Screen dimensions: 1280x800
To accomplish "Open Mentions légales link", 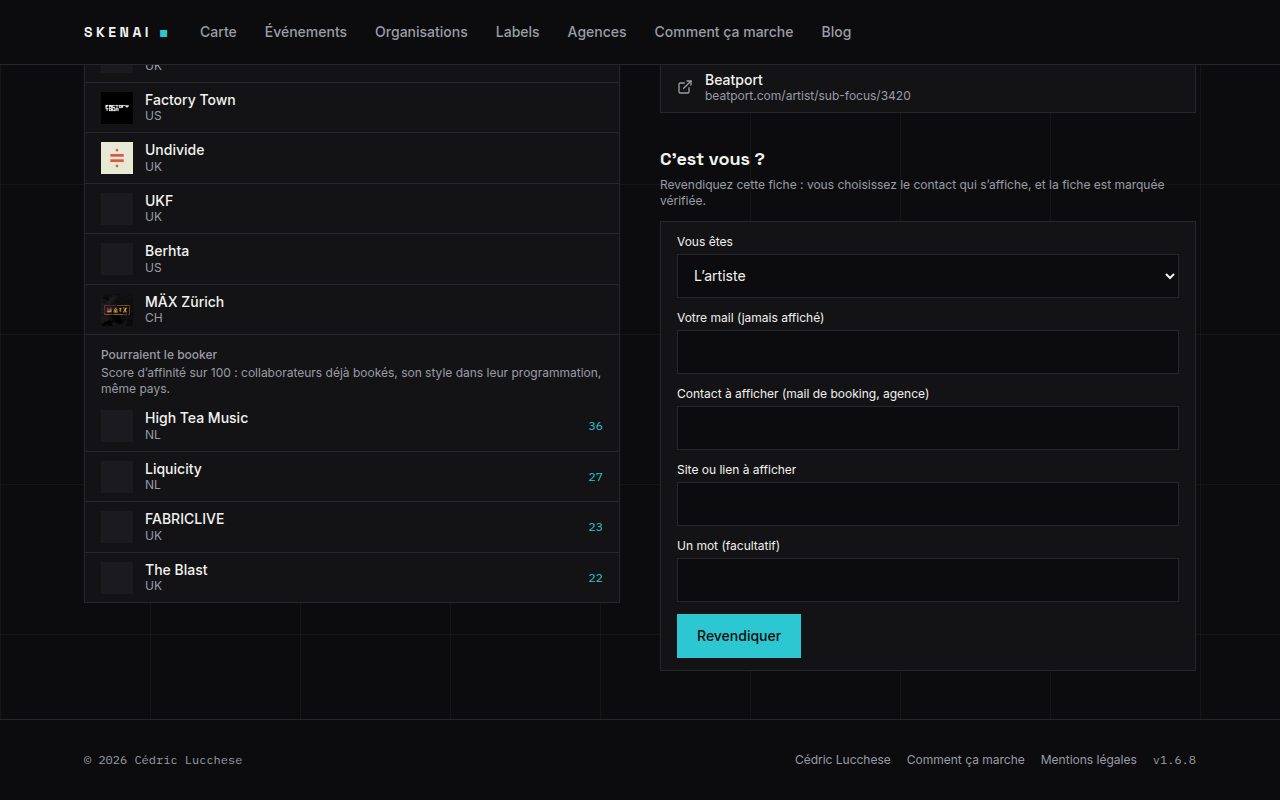I will (x=1089, y=760).
